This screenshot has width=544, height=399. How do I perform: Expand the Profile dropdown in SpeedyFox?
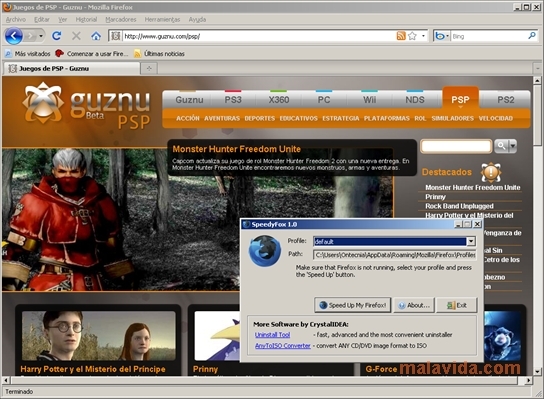(x=471, y=241)
